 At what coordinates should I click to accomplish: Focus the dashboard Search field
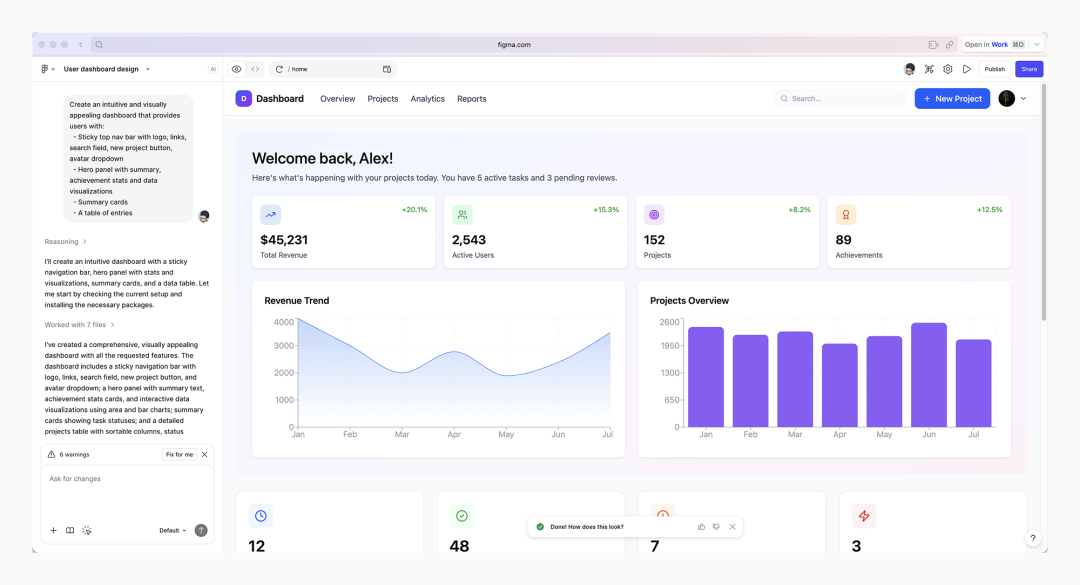(x=845, y=99)
